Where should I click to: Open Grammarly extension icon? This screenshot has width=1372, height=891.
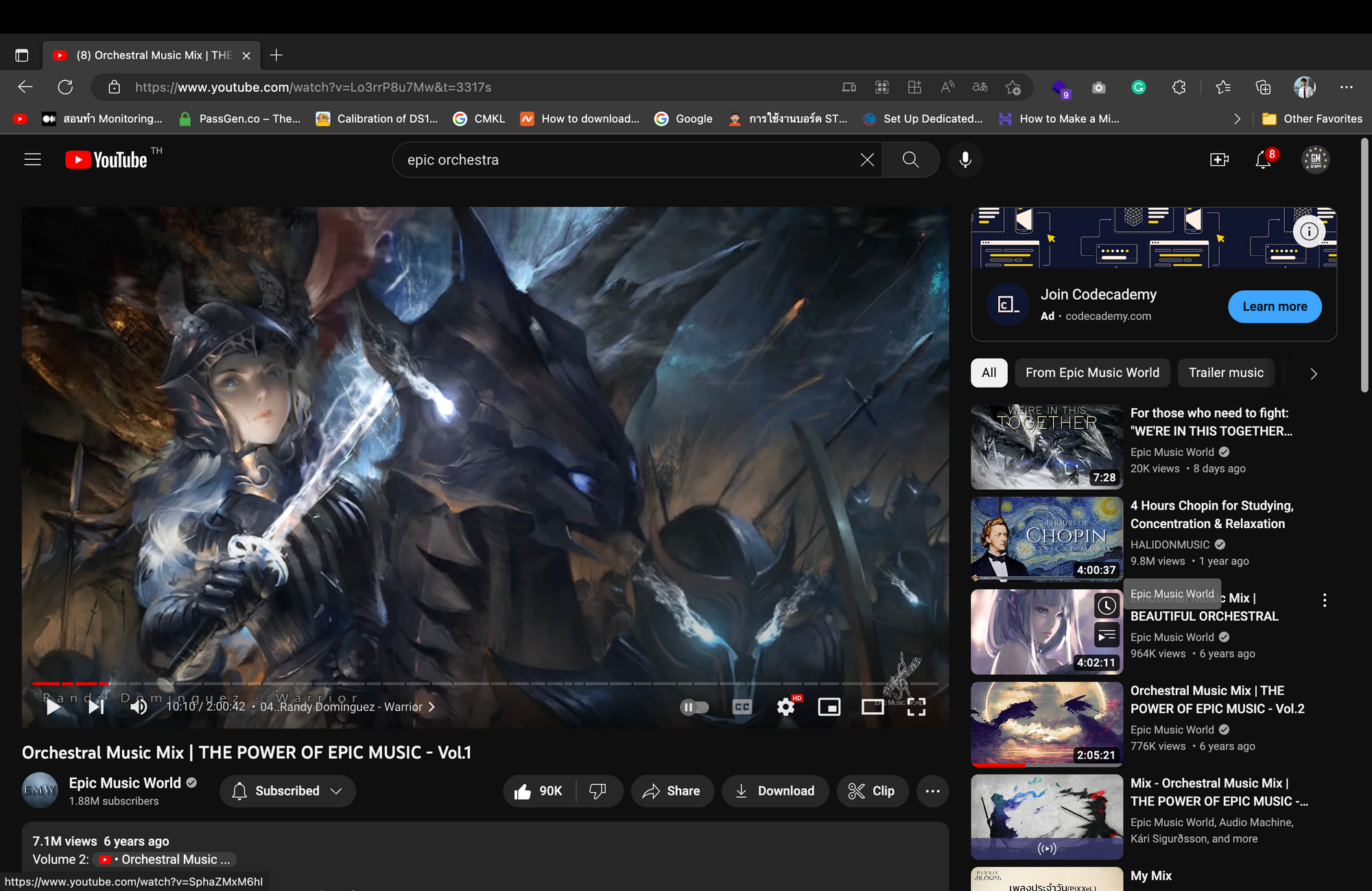[x=1139, y=87]
